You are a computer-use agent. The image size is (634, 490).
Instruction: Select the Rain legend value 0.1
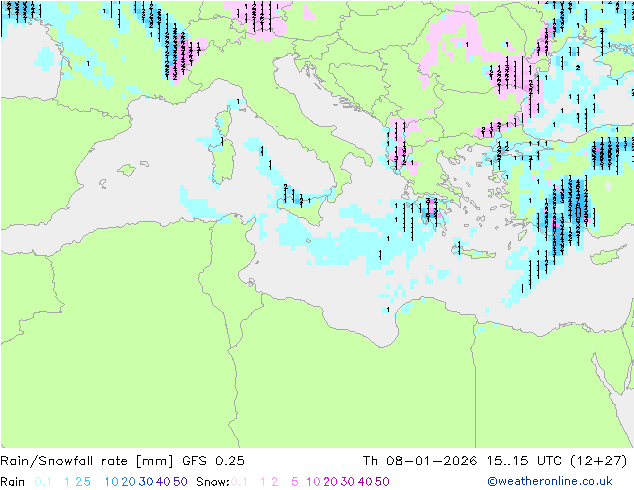tap(43, 482)
